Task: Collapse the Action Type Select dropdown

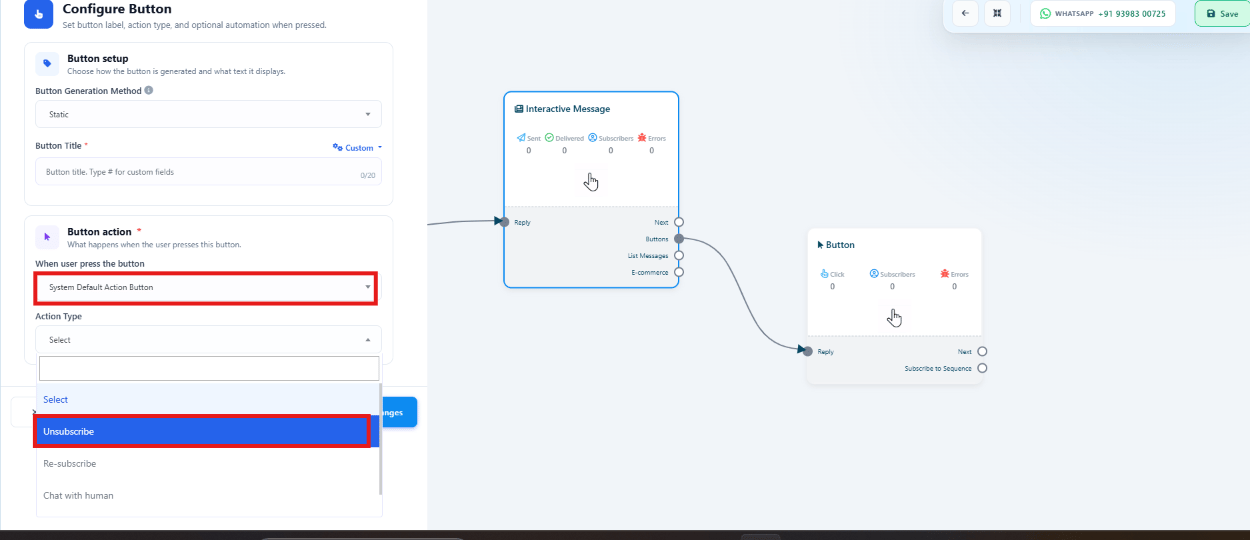Action: pyautogui.click(x=208, y=340)
